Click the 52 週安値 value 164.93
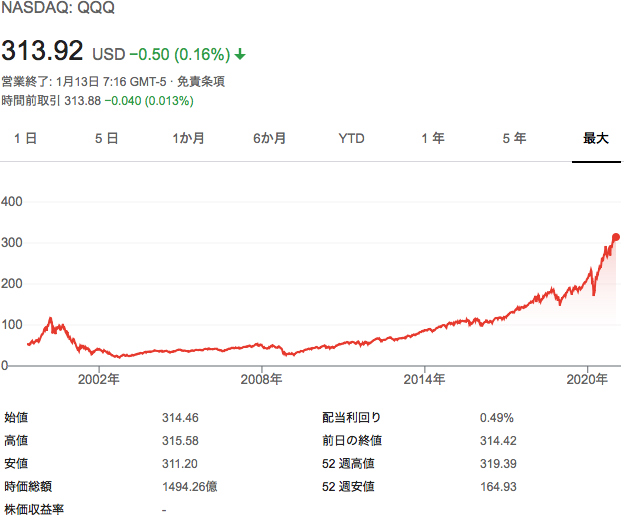624x524 pixels. click(498, 487)
